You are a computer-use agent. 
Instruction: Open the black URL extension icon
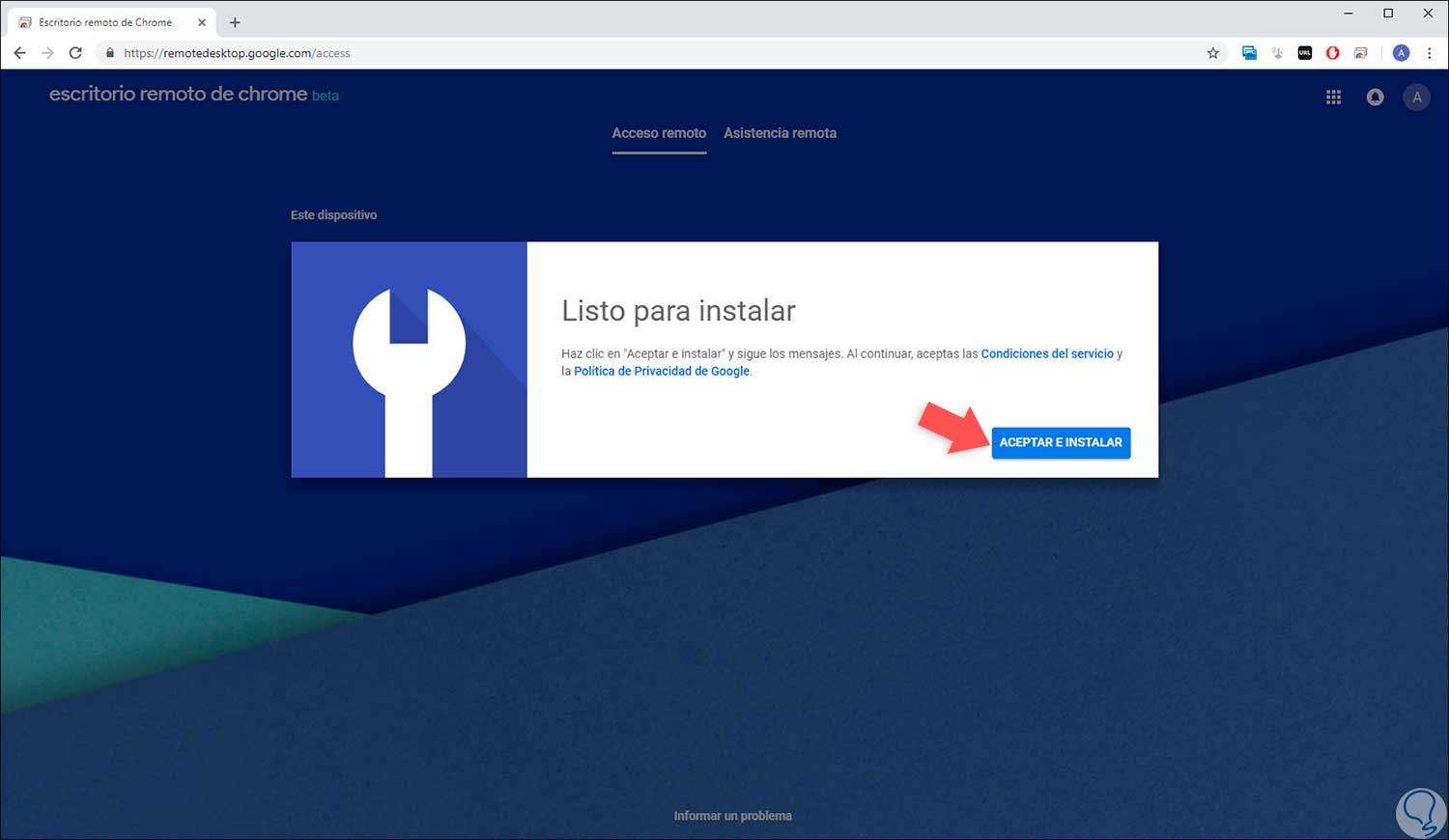(x=1305, y=53)
